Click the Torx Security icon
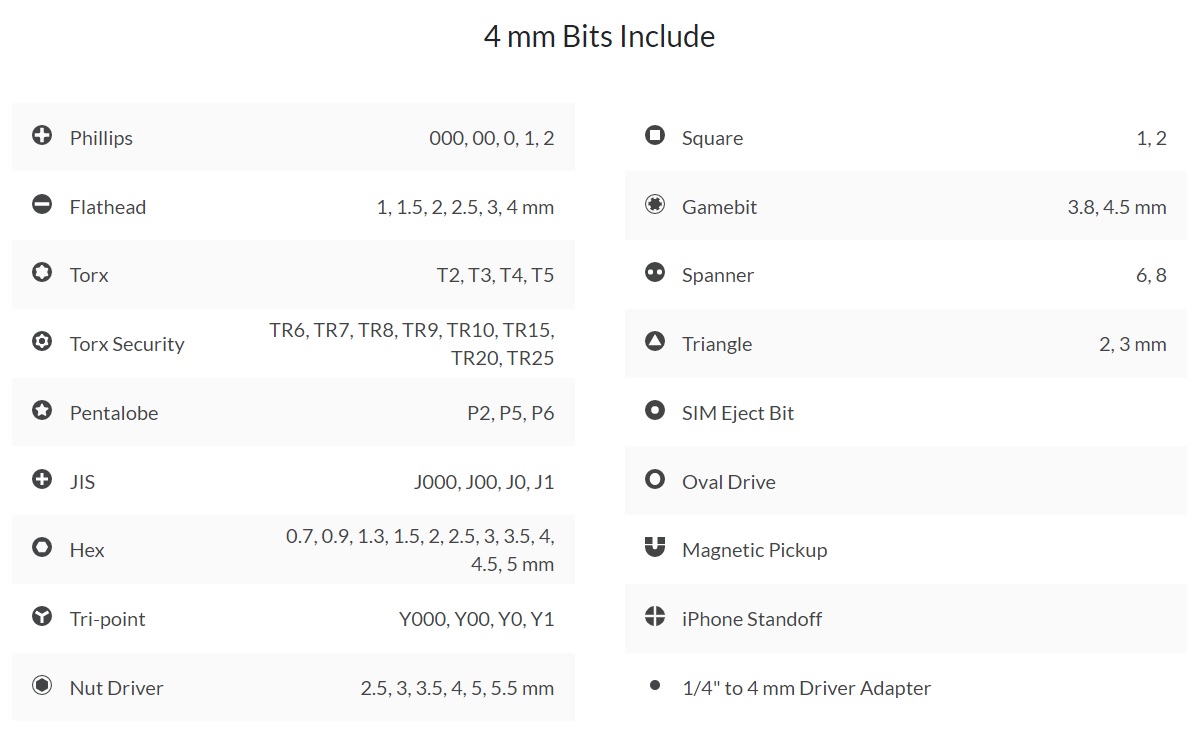 click(x=42, y=342)
